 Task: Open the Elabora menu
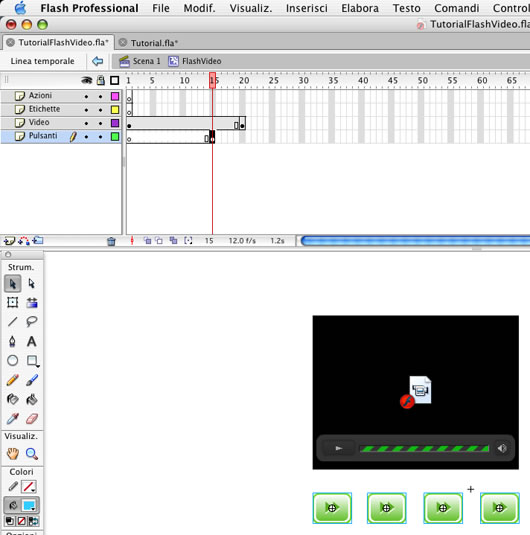click(360, 8)
